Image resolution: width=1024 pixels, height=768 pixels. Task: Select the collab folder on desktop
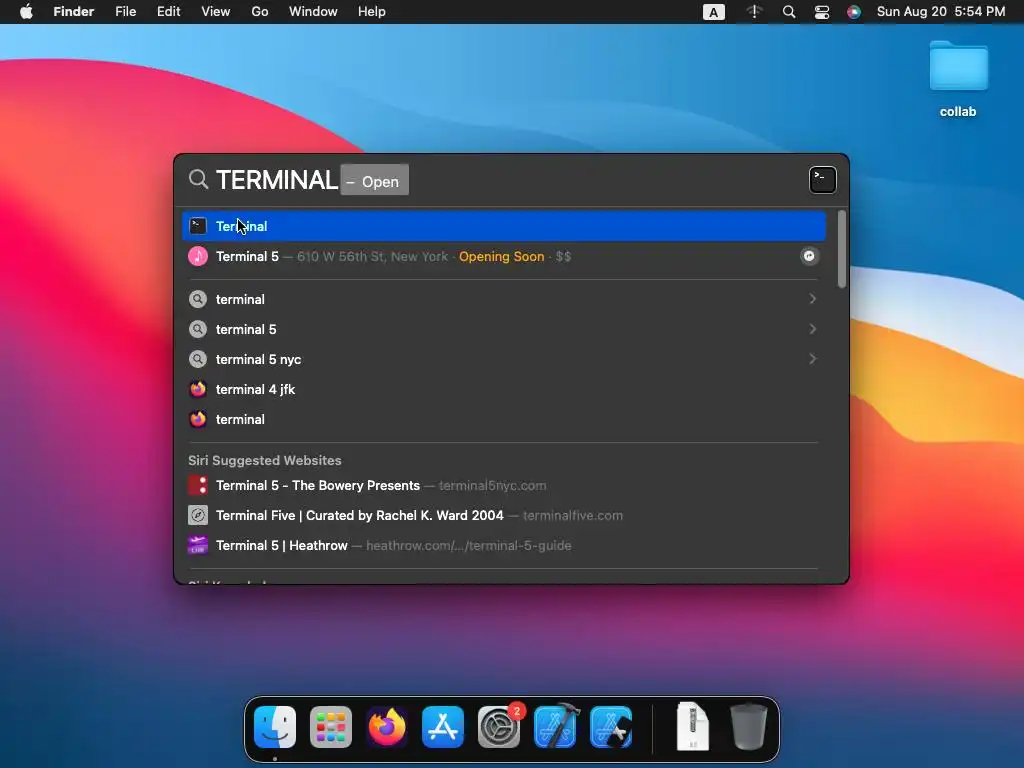point(958,78)
